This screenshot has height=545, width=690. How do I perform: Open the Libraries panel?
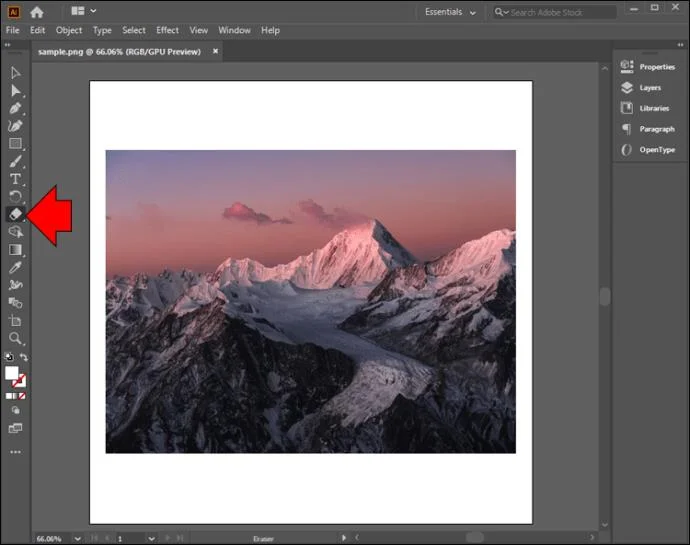645,108
